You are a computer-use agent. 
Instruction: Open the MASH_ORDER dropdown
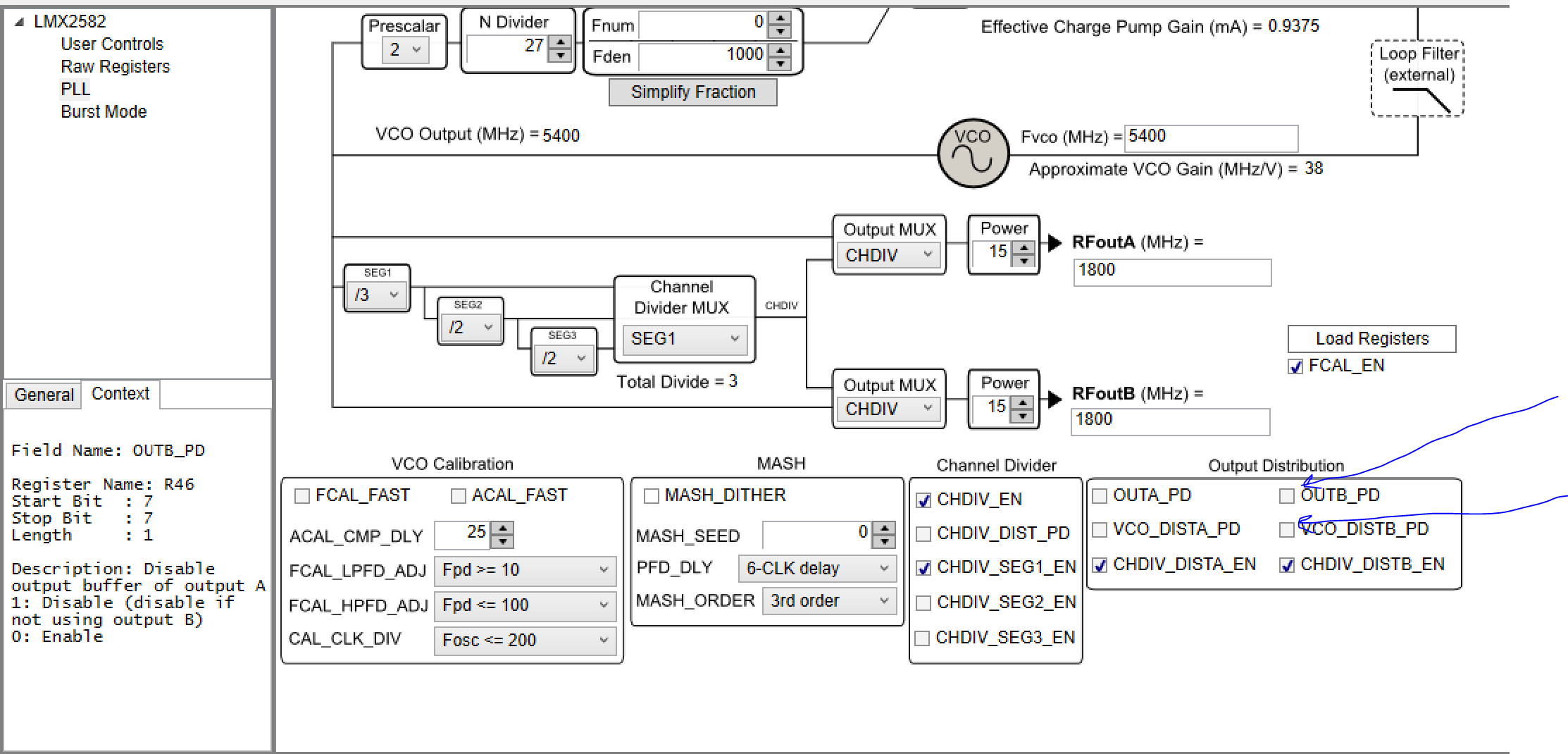pos(829,601)
